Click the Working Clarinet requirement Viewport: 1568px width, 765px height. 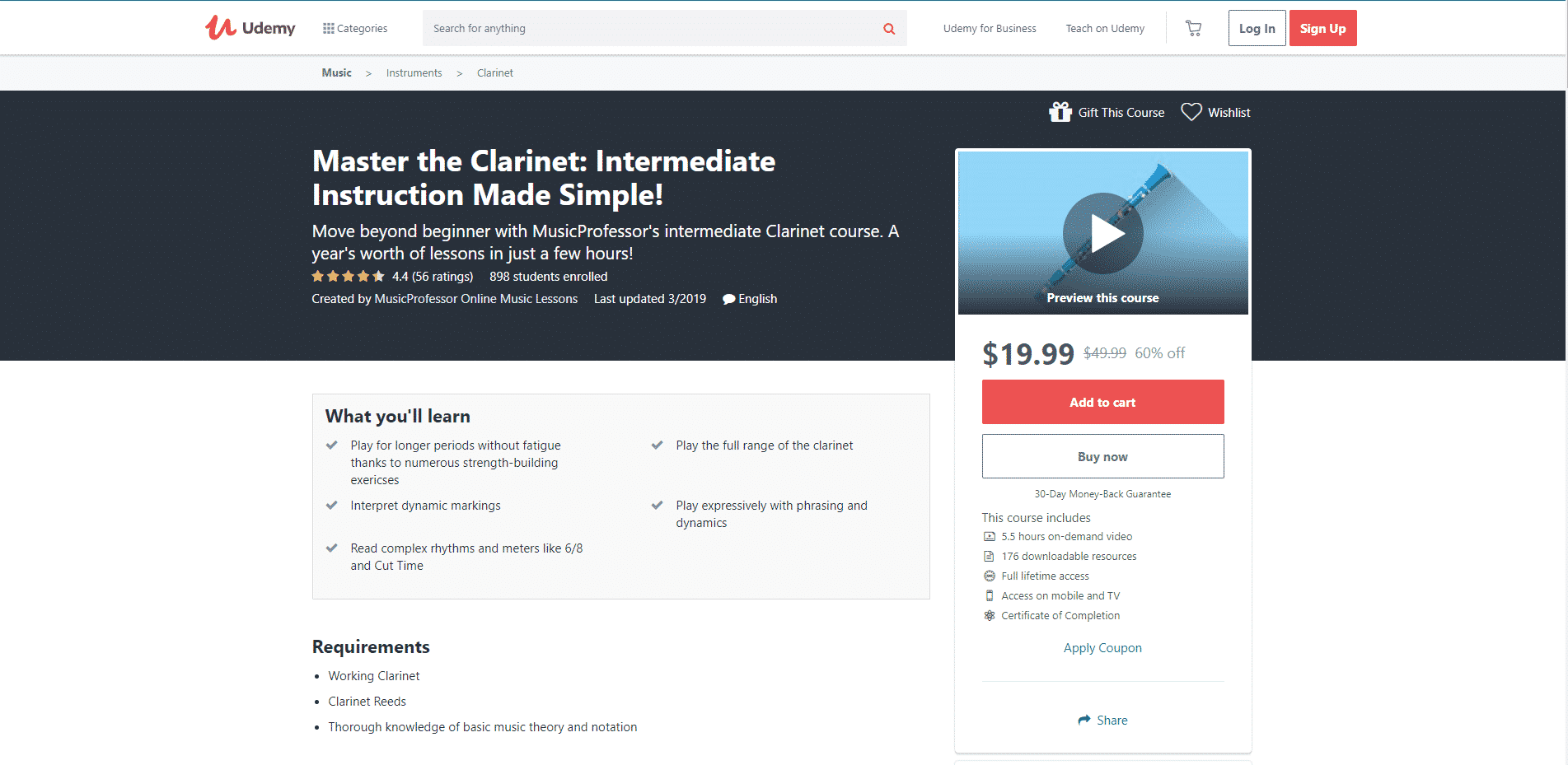[374, 676]
